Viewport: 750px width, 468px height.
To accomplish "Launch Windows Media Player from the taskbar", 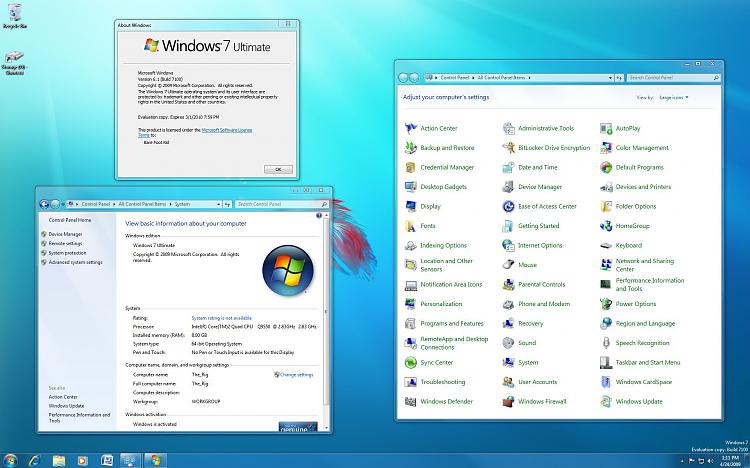I will coord(83,461).
